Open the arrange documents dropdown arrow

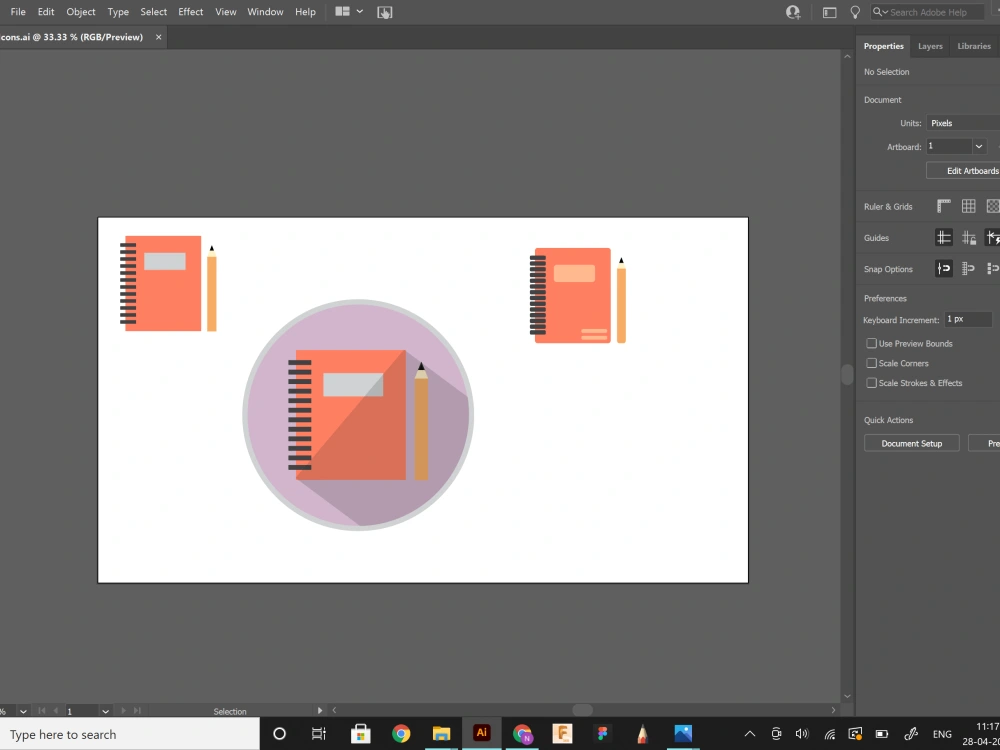tap(360, 11)
